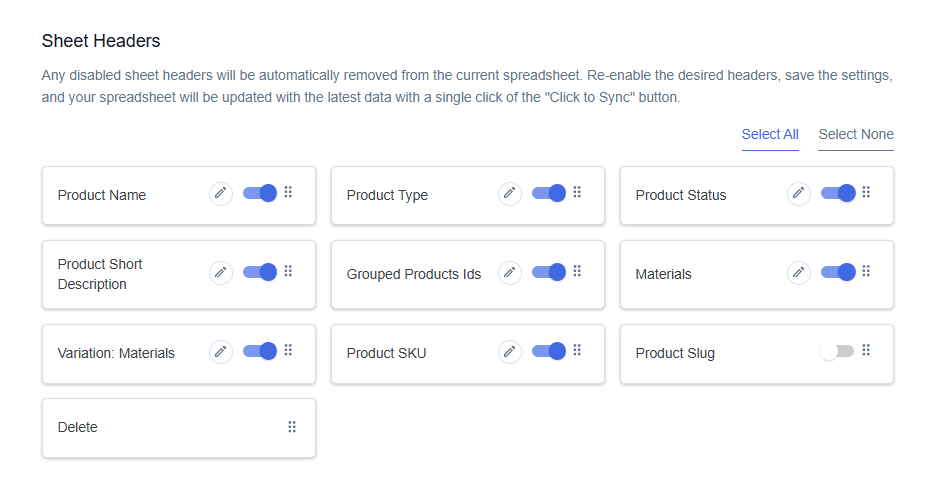Click the Delete header card
Image resolution: width=937 pixels, height=485 pixels.
click(x=179, y=428)
